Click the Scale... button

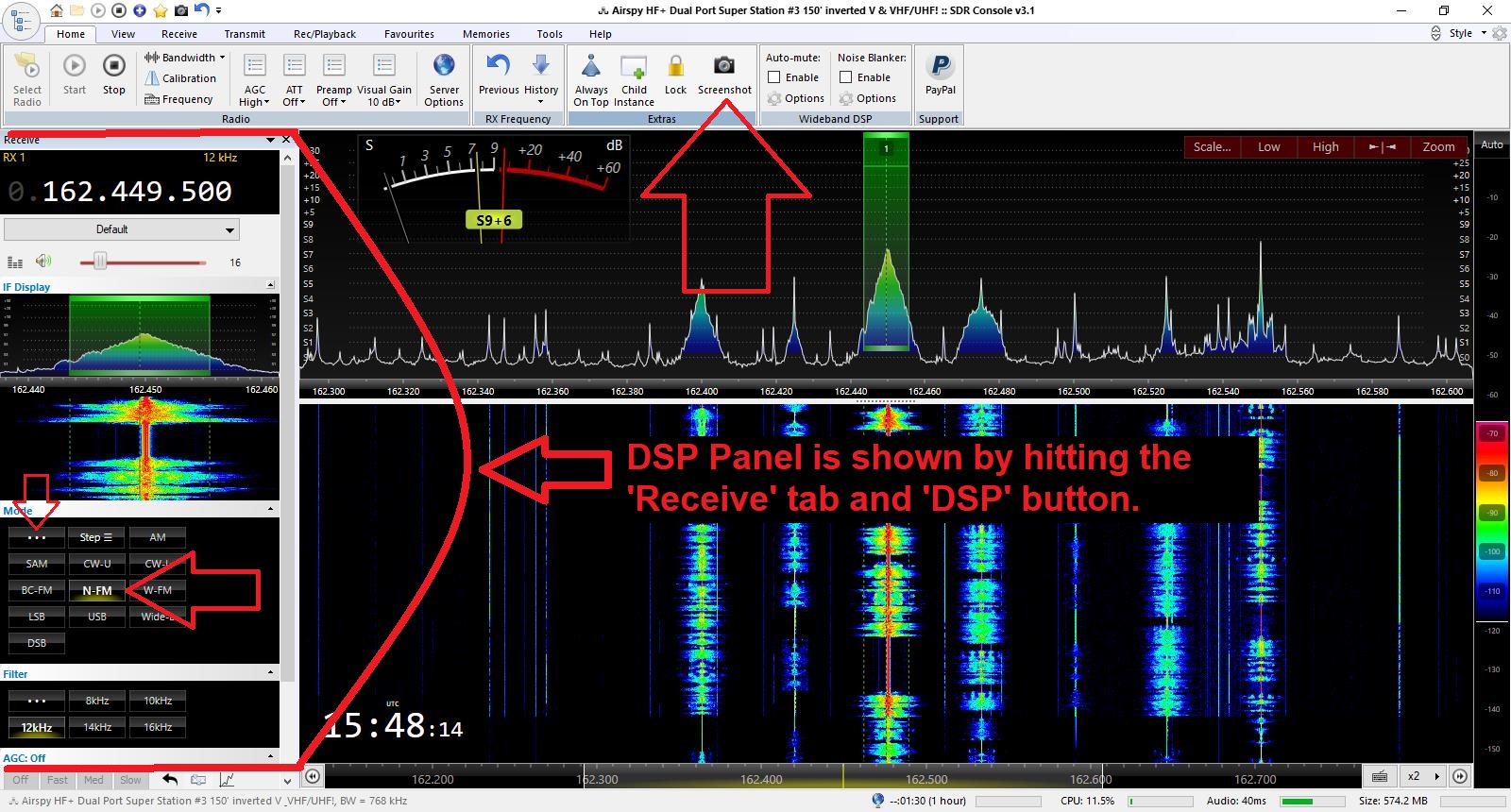click(1212, 147)
